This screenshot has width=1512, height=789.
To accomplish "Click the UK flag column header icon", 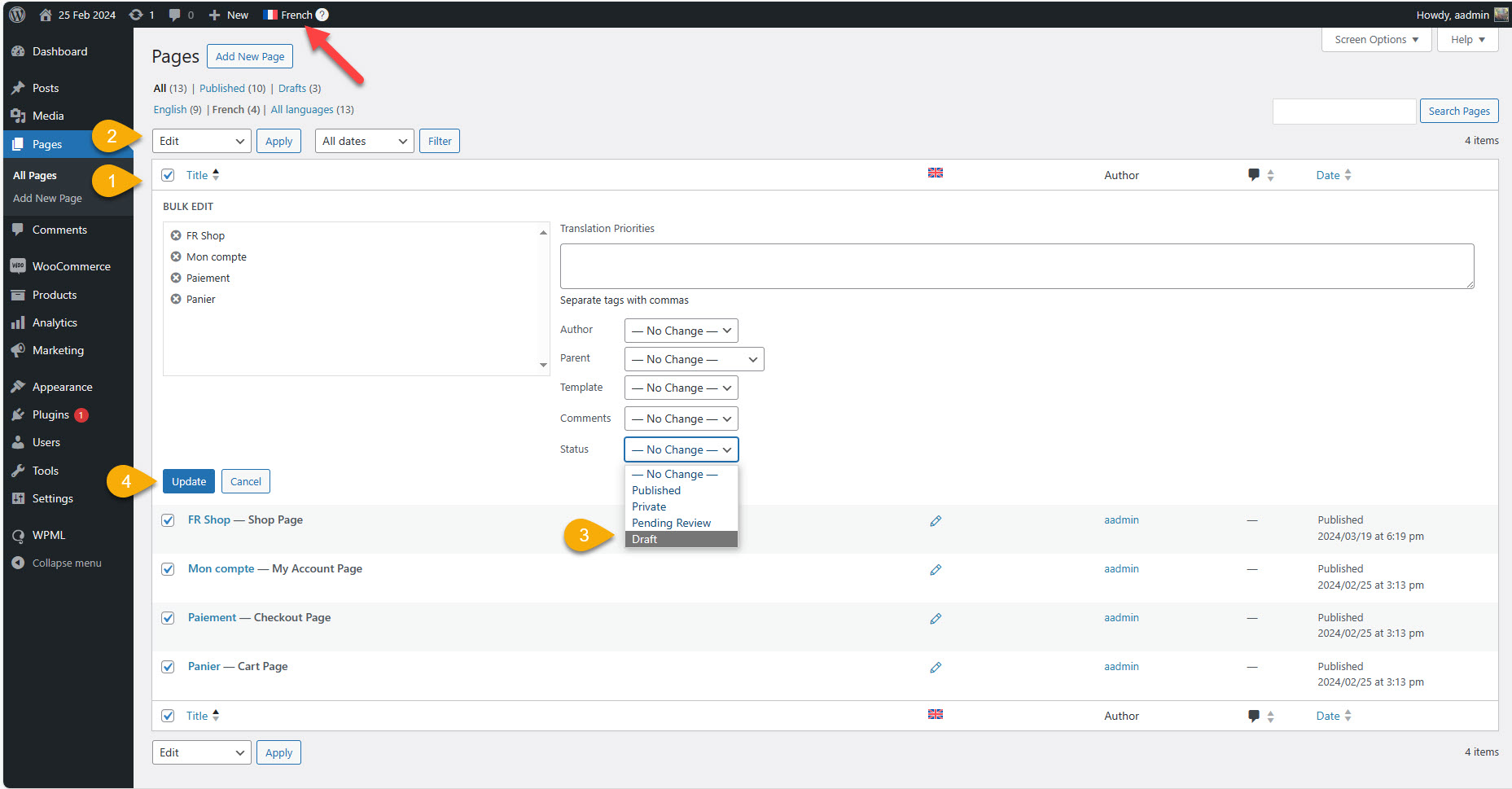I will (x=936, y=173).
